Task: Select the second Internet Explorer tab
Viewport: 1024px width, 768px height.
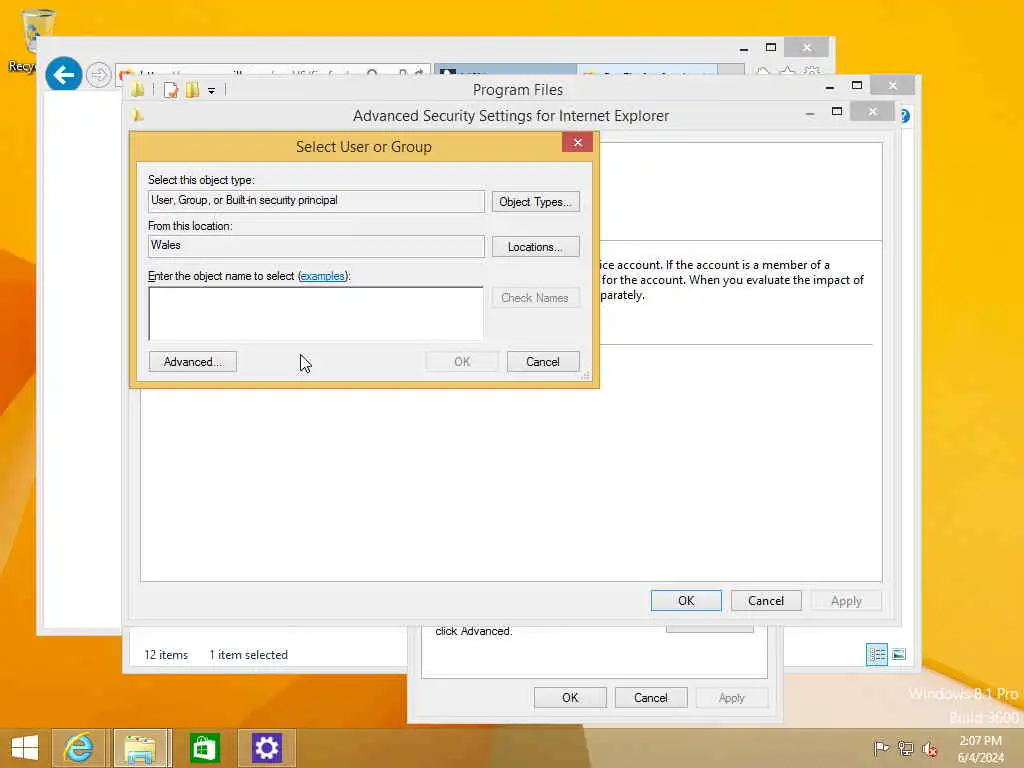Action: (647, 71)
